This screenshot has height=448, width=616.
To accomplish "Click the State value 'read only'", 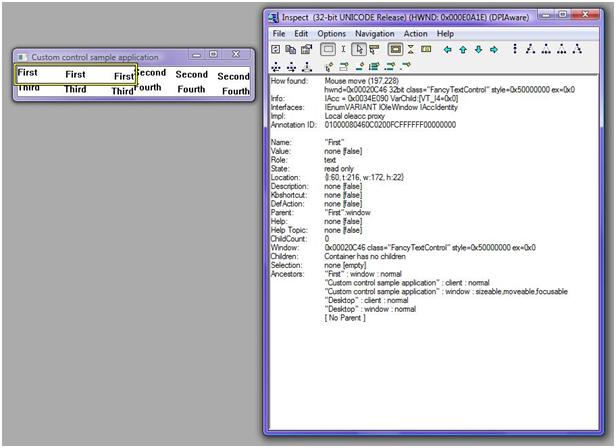I will (339, 169).
